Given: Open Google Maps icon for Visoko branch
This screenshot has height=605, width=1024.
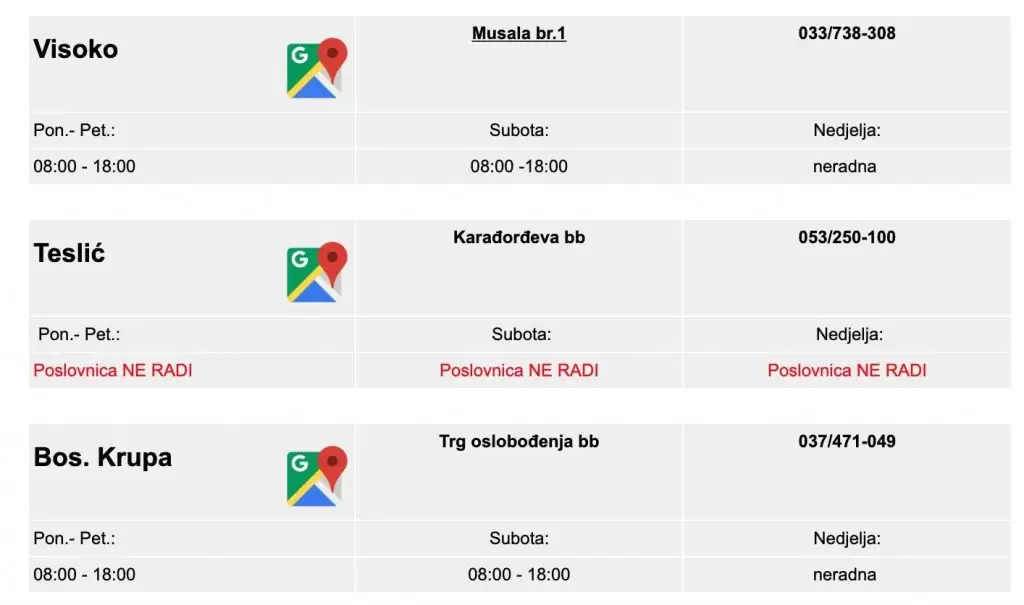Looking at the screenshot, I should (x=315, y=65).
